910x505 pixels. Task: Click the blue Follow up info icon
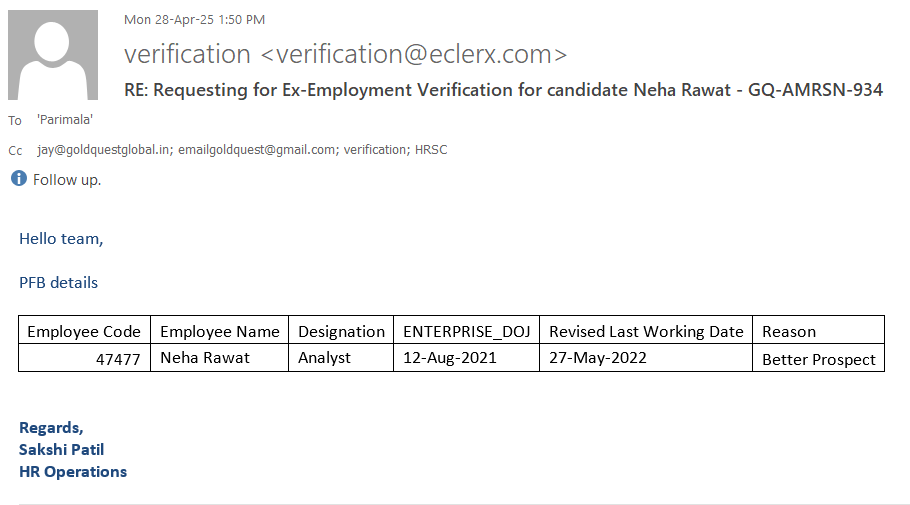(18, 179)
